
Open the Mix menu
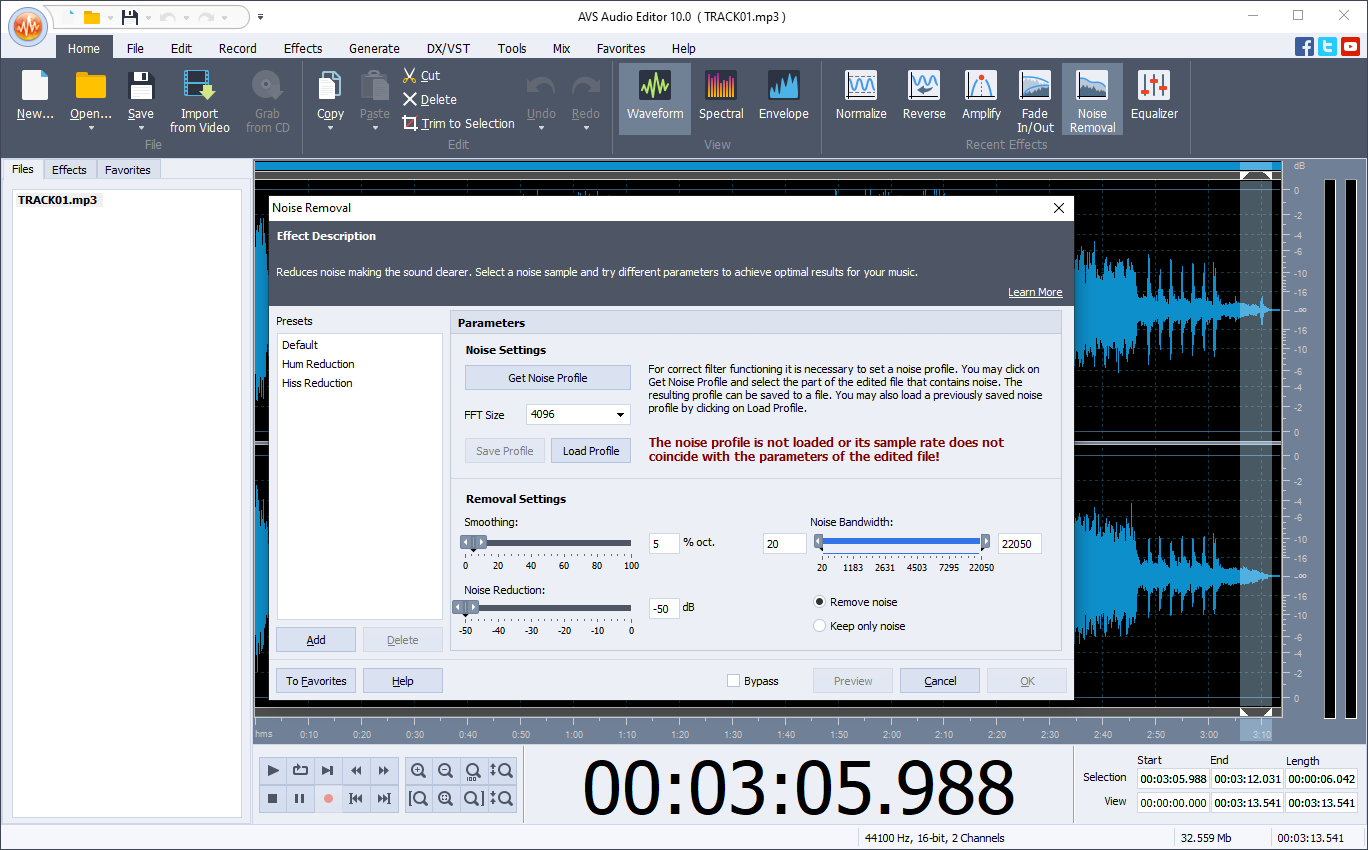pos(561,48)
